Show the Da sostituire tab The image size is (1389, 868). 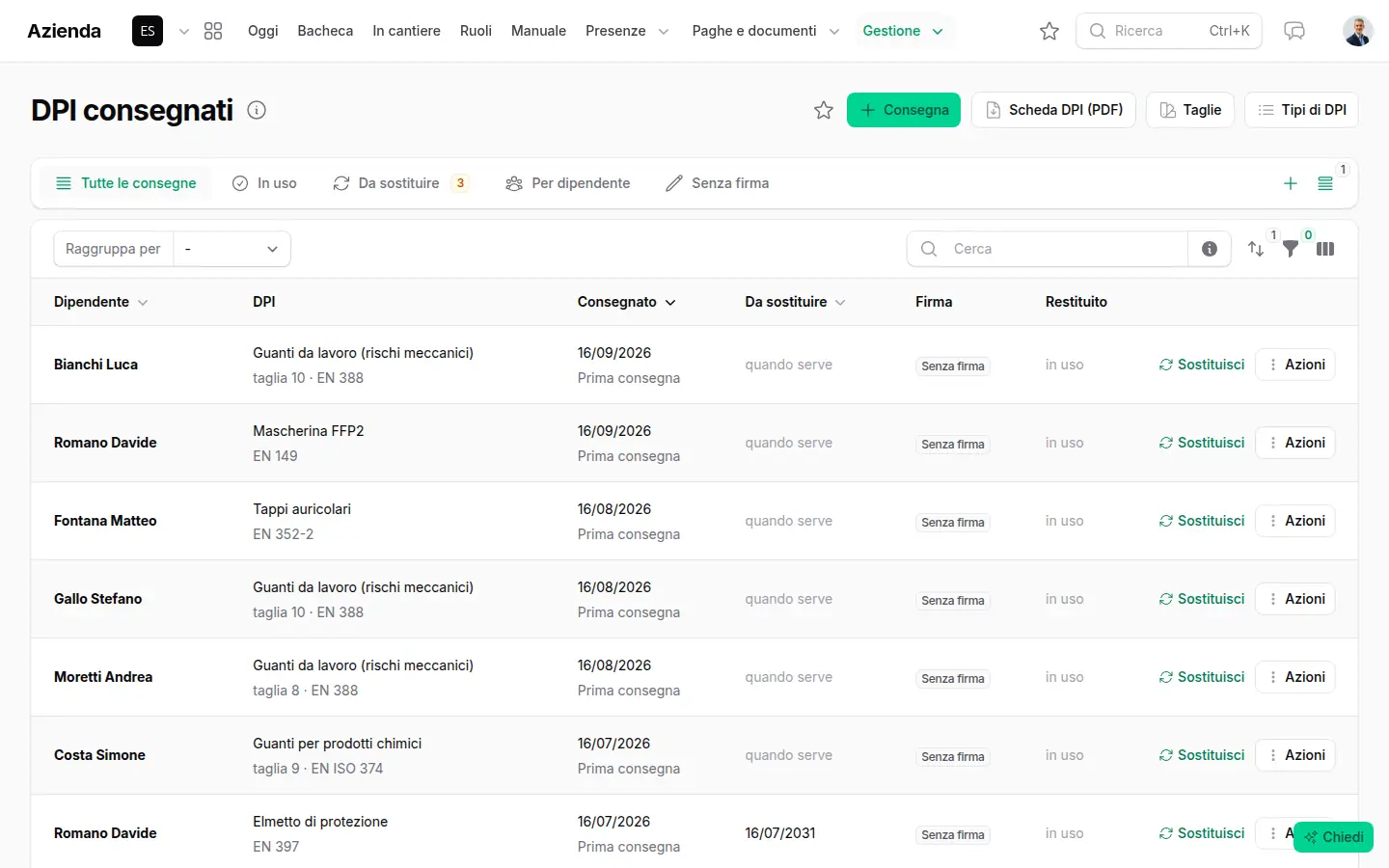400,183
